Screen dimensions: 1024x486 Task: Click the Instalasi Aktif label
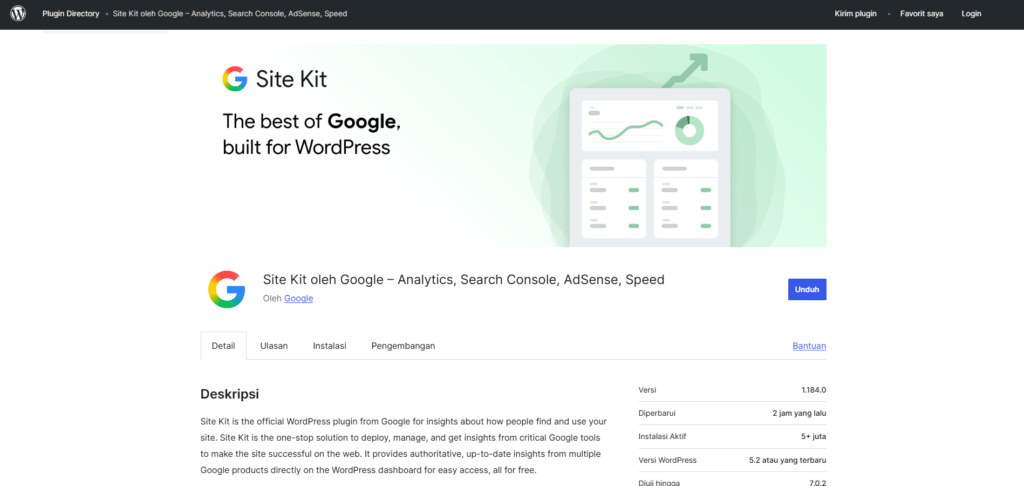pyautogui.click(x=662, y=436)
